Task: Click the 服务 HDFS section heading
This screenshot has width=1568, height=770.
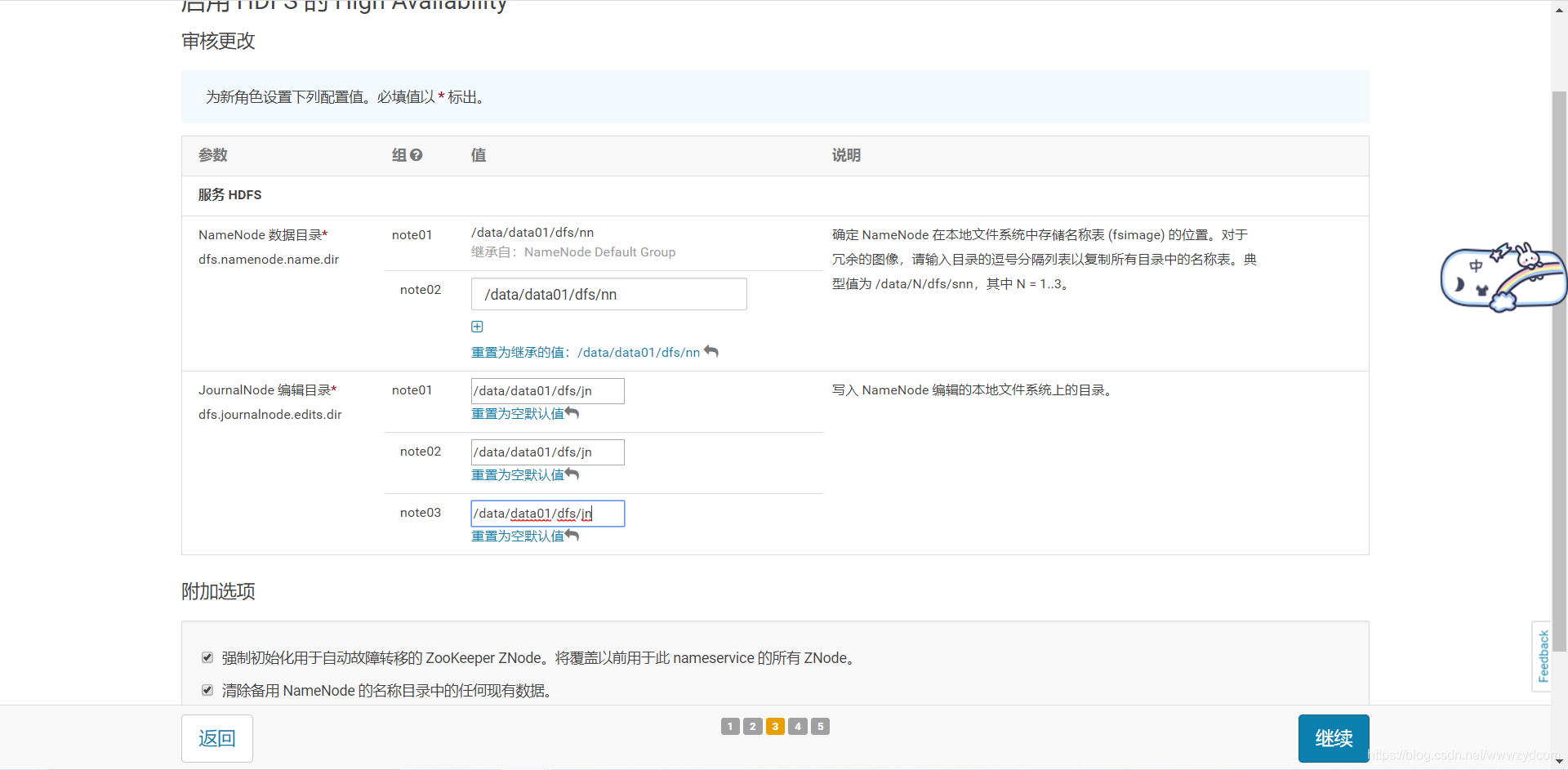Action: pos(230,195)
